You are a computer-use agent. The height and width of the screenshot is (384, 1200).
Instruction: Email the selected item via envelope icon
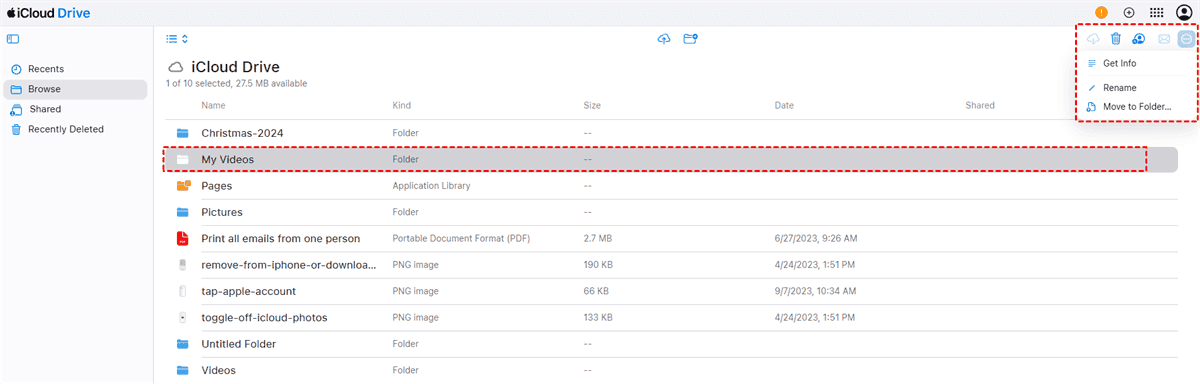coord(1164,39)
